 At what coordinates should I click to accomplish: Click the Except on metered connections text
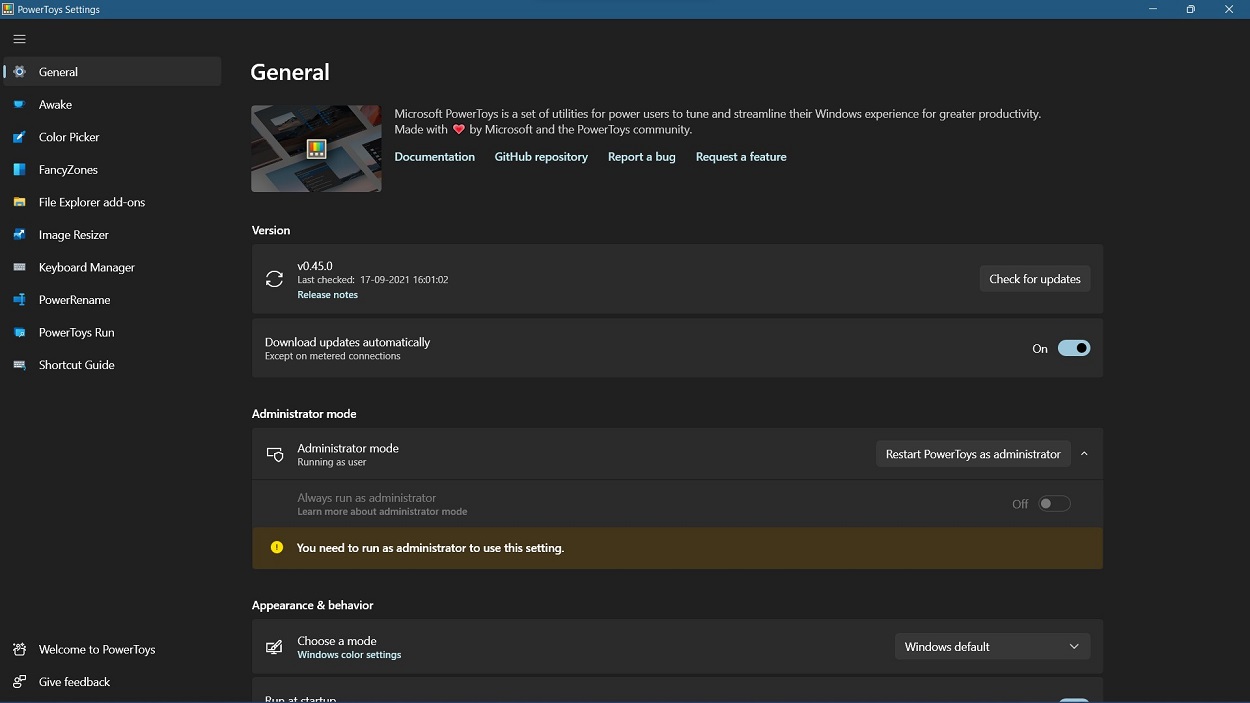point(333,356)
